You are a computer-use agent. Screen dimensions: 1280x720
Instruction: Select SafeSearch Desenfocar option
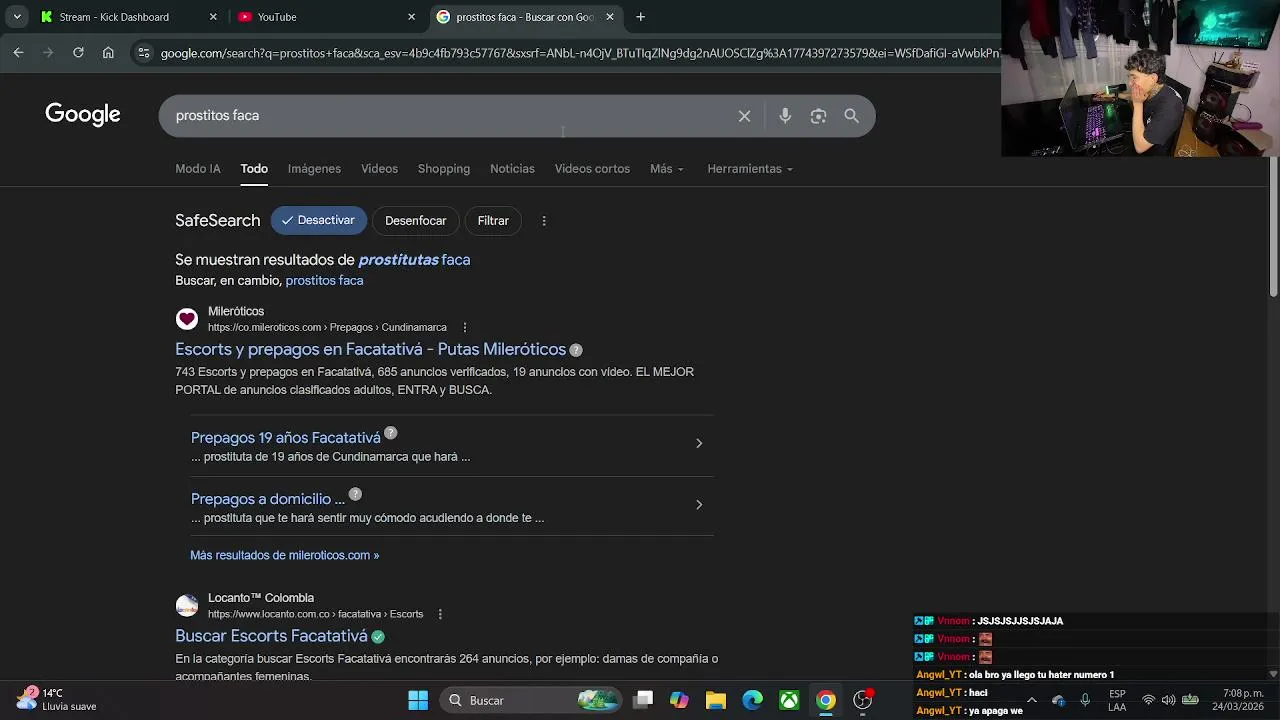[415, 221]
